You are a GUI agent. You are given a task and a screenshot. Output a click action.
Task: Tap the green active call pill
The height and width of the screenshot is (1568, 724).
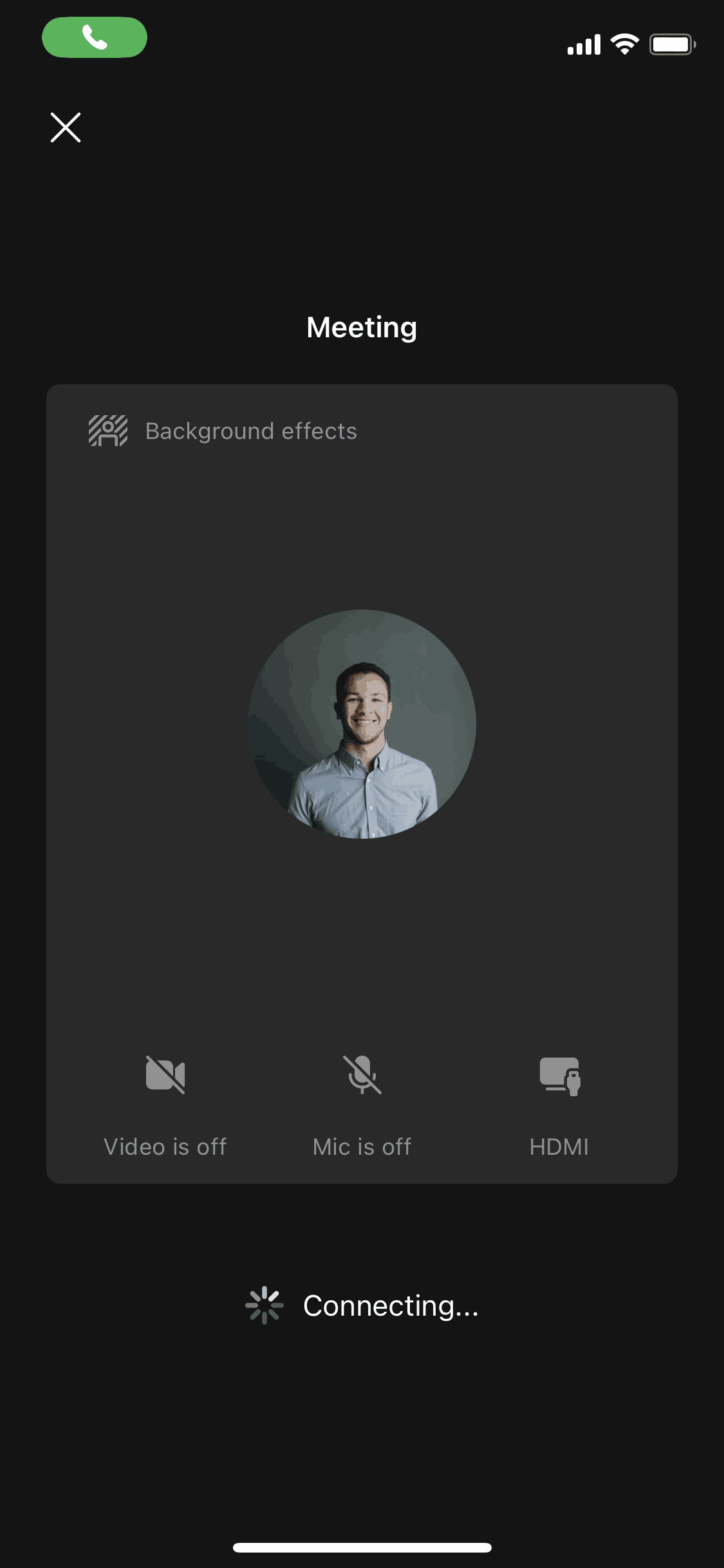(94, 37)
